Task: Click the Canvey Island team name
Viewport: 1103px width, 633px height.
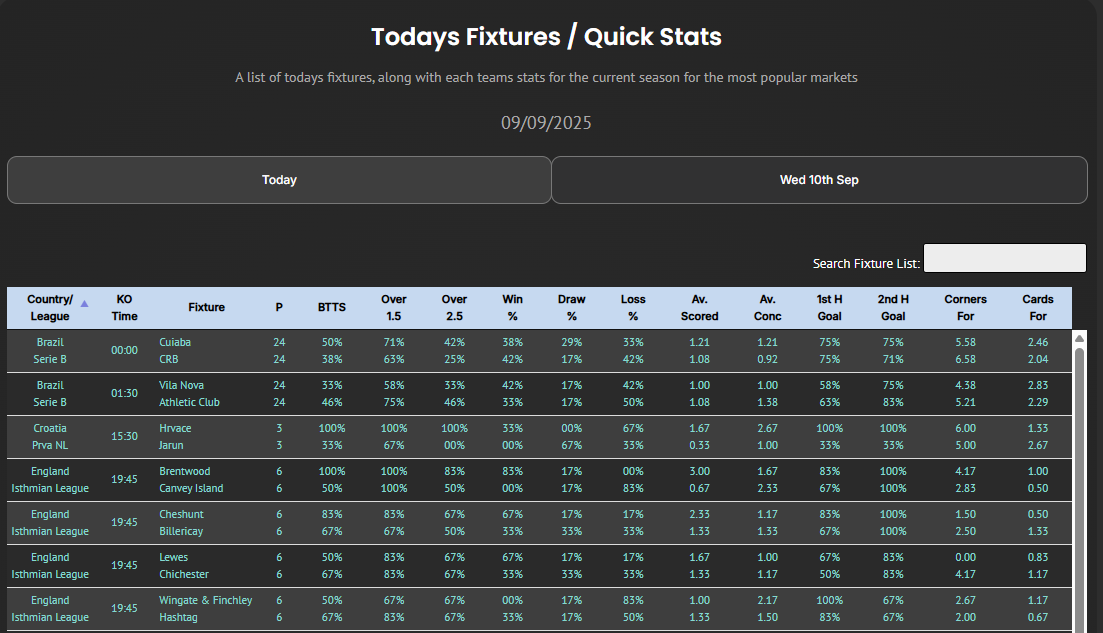Action: click(192, 488)
